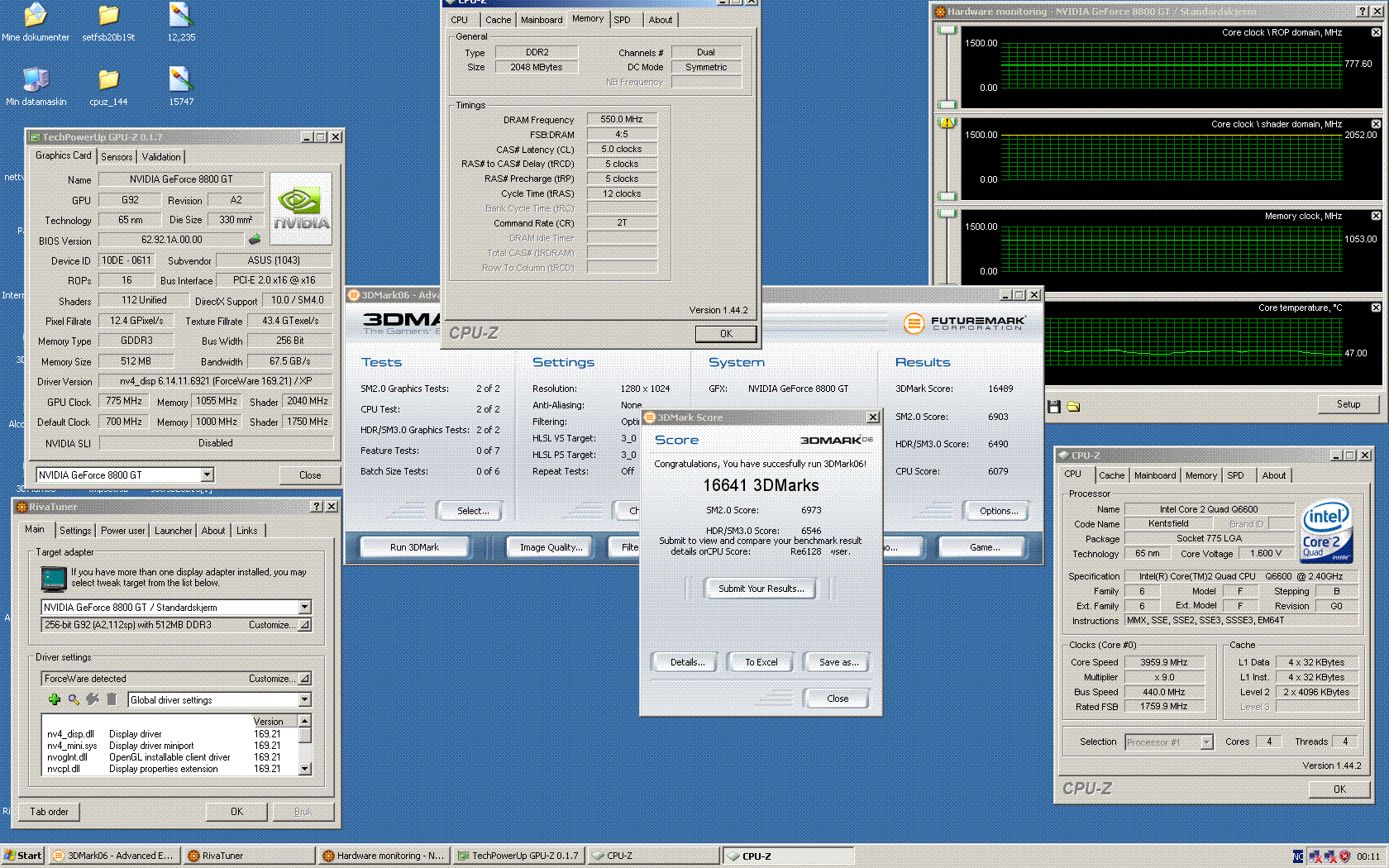Click the save floppy icon in Hardware monitoring
This screenshot has width=1389, height=868.
pos(1054,406)
